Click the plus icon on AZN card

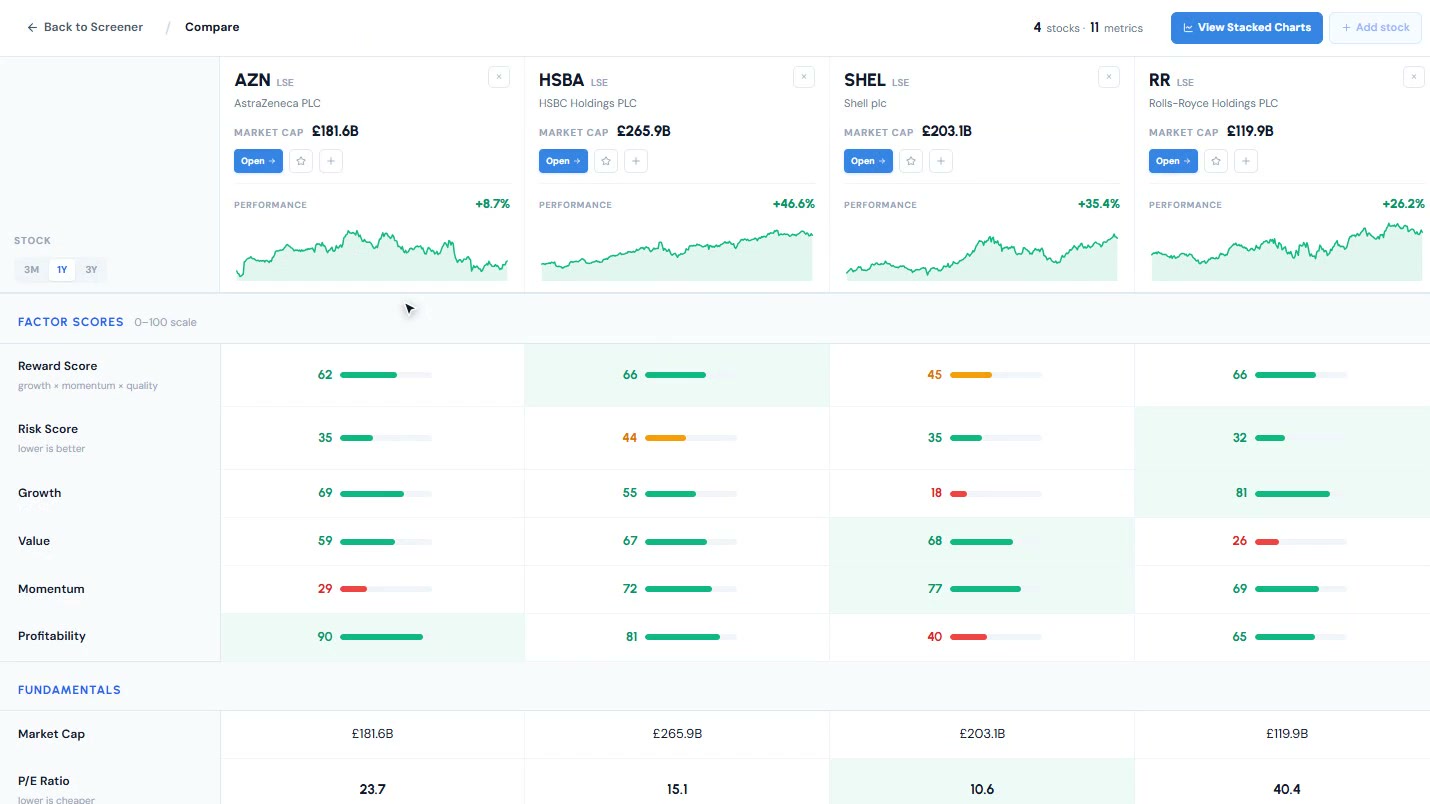(x=331, y=161)
